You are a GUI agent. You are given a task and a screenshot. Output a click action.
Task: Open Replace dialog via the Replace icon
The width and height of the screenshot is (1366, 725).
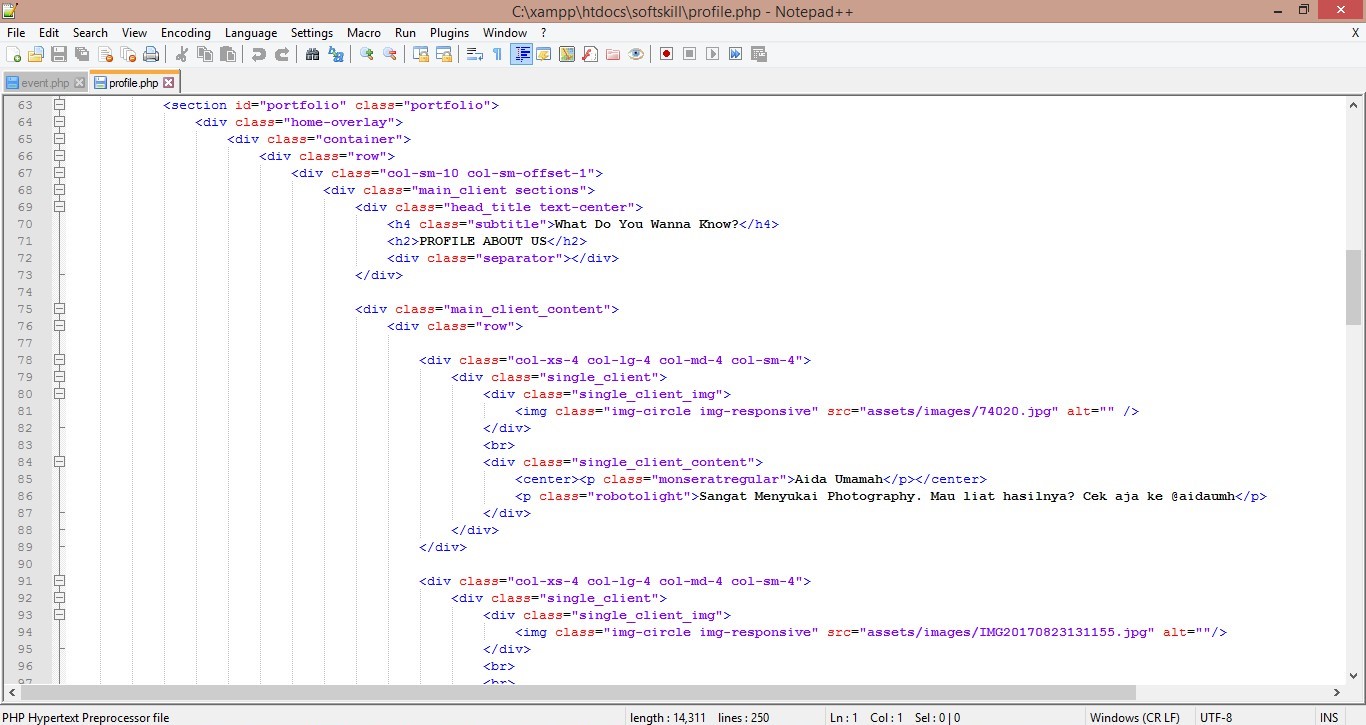336,54
